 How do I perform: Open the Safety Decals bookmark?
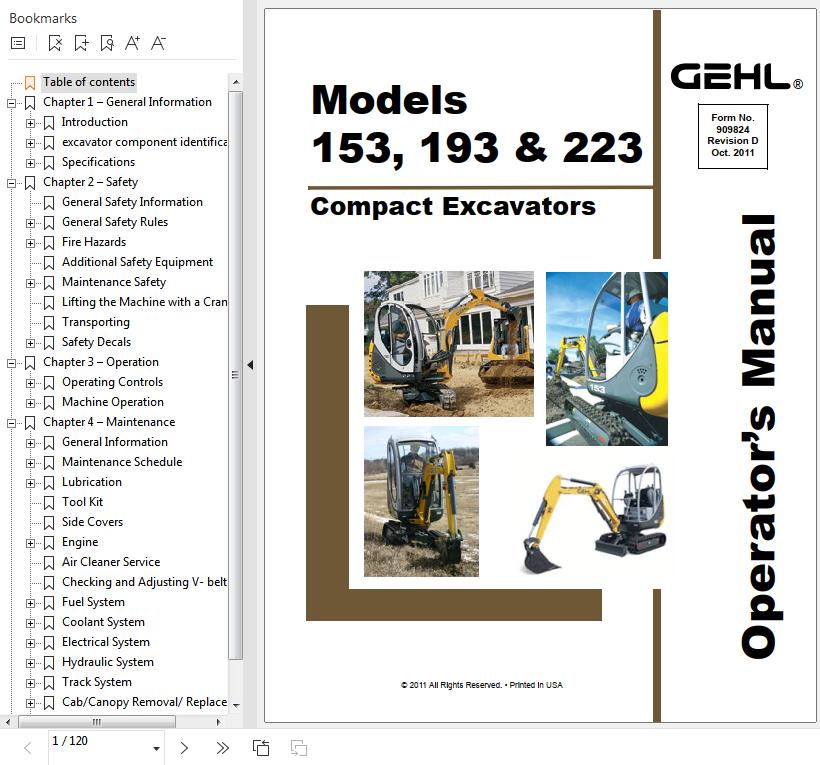pyautogui.click(x=96, y=342)
